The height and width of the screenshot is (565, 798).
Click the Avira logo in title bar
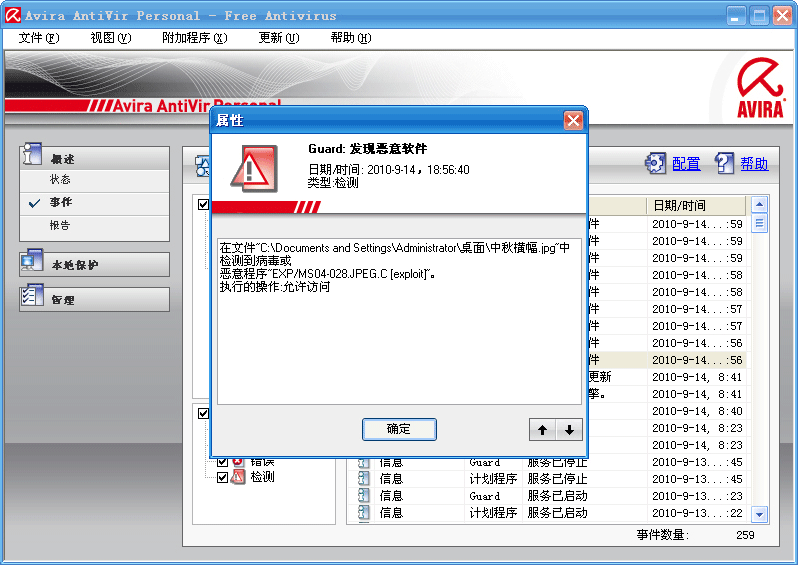pyautogui.click(x=13, y=15)
